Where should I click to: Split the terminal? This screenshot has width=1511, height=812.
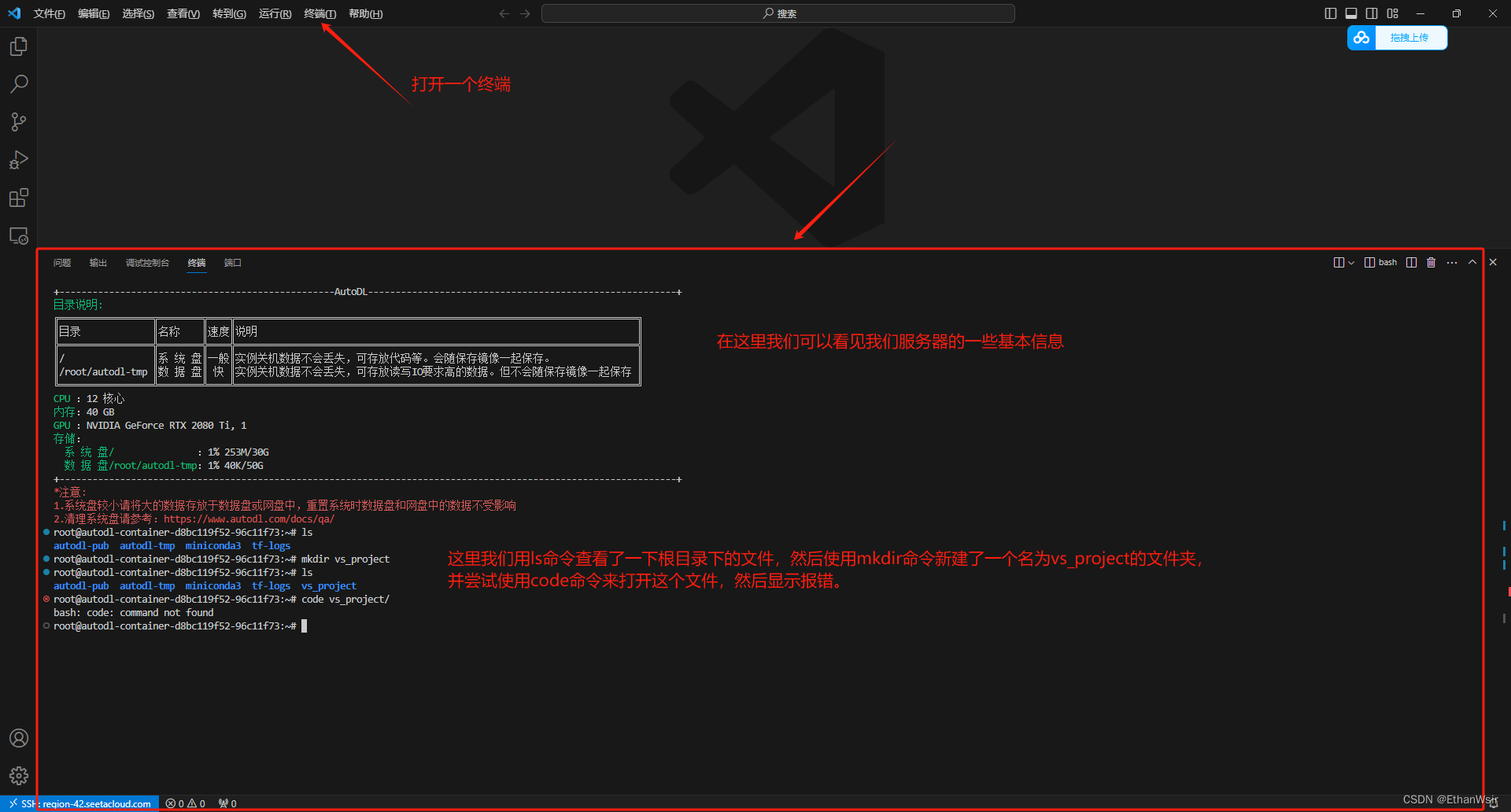pyautogui.click(x=1412, y=263)
